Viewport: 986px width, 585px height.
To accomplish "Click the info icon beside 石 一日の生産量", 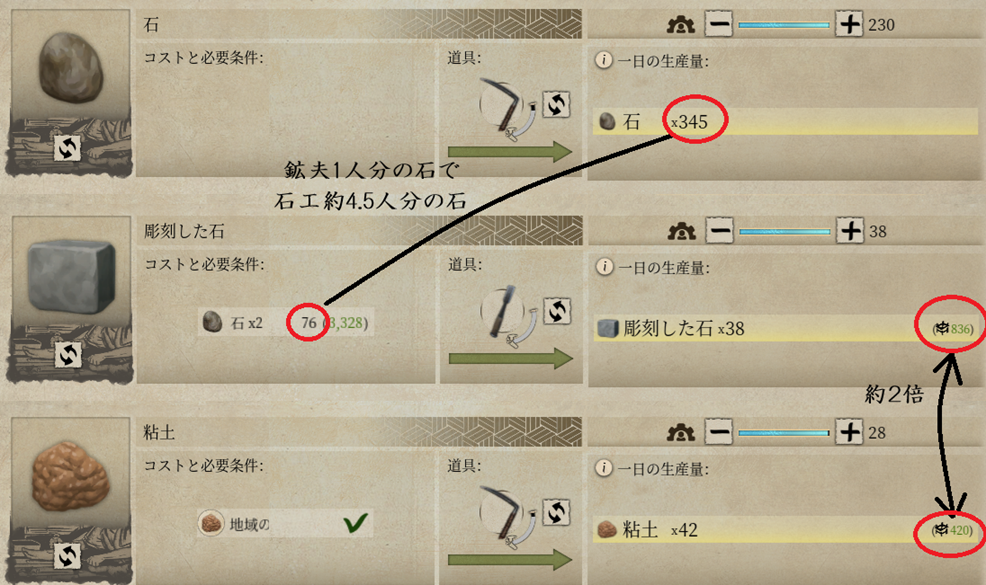I will click(604, 60).
